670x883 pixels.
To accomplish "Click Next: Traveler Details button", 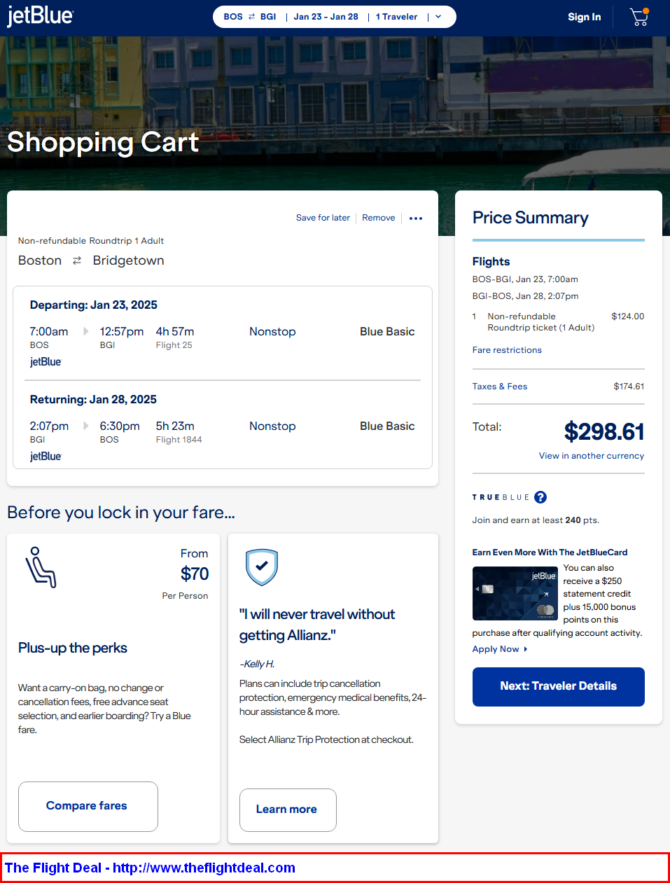I will click(x=559, y=686).
